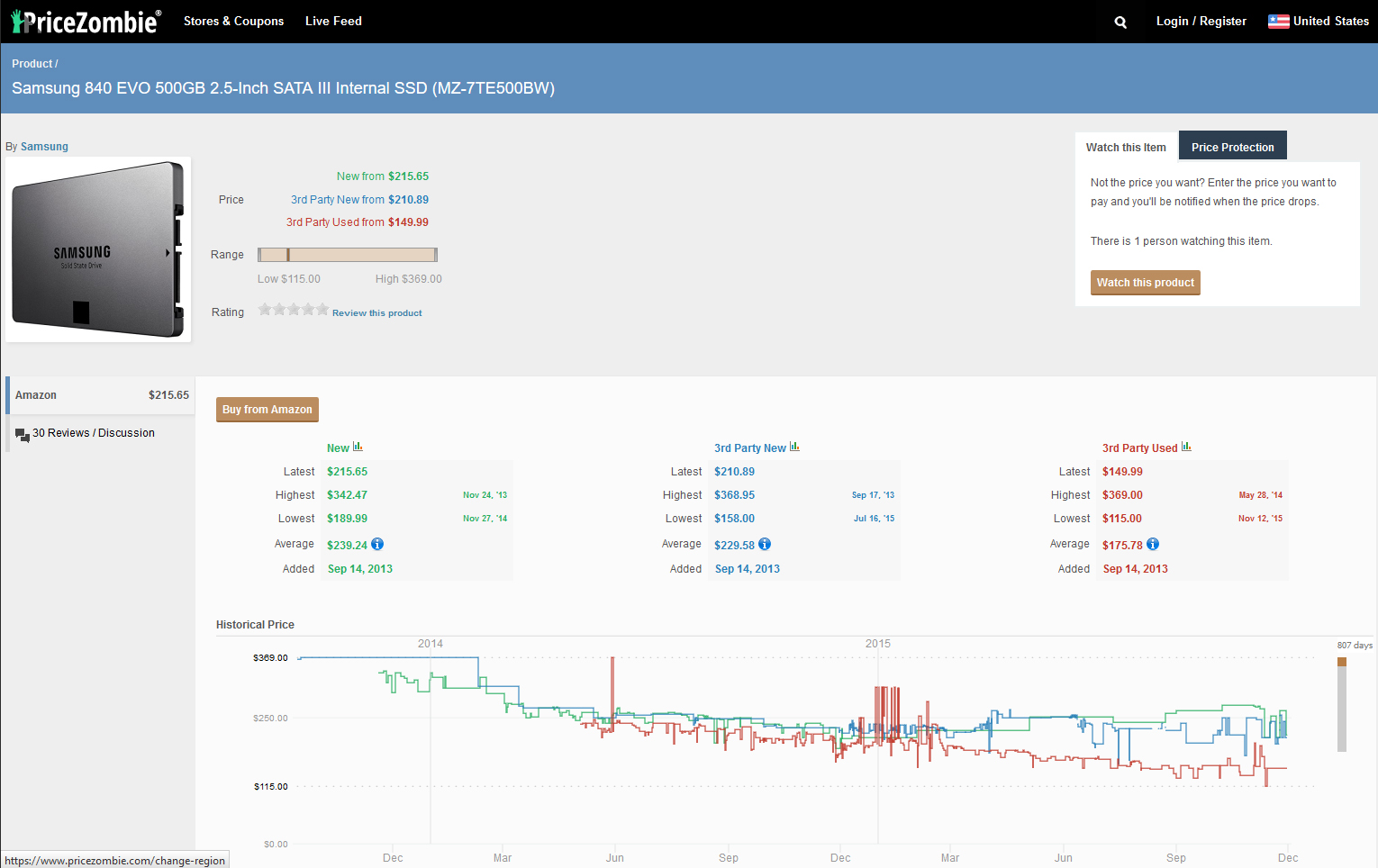
Task: Click info icon next to $239.24 average
Action: tap(377, 544)
